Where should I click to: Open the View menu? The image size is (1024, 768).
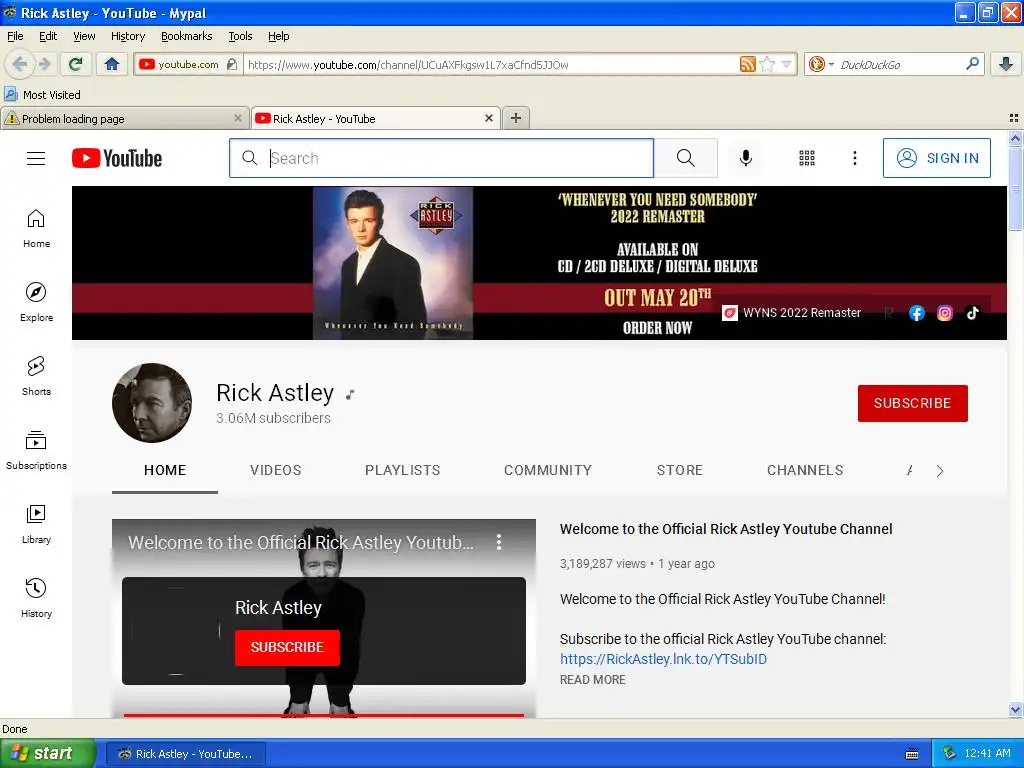(84, 36)
